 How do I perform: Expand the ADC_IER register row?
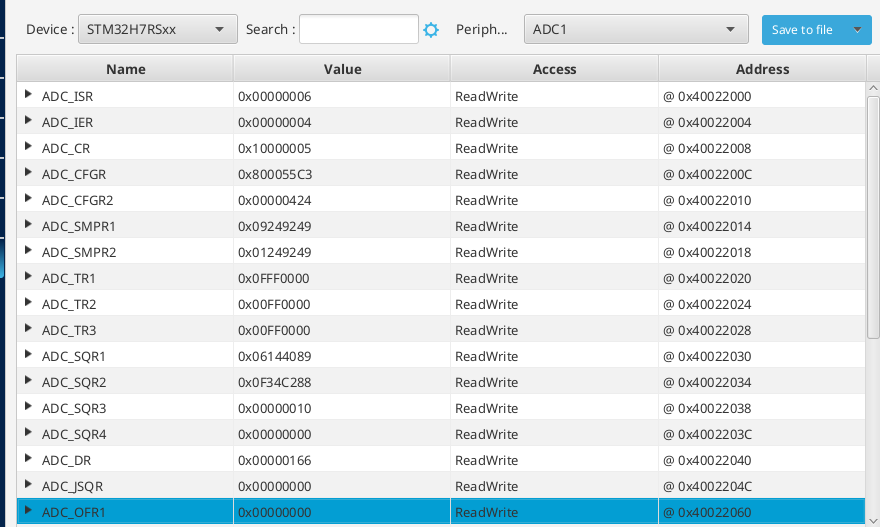pyautogui.click(x=28, y=120)
